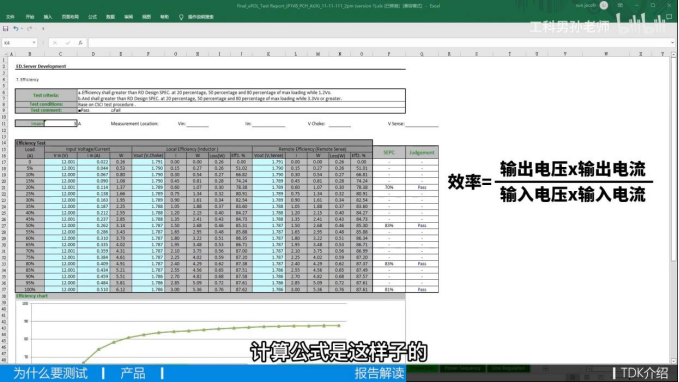The height and width of the screenshot is (382, 679).
Task: Open the Undo history dropdown arrow
Action: (22, 29)
